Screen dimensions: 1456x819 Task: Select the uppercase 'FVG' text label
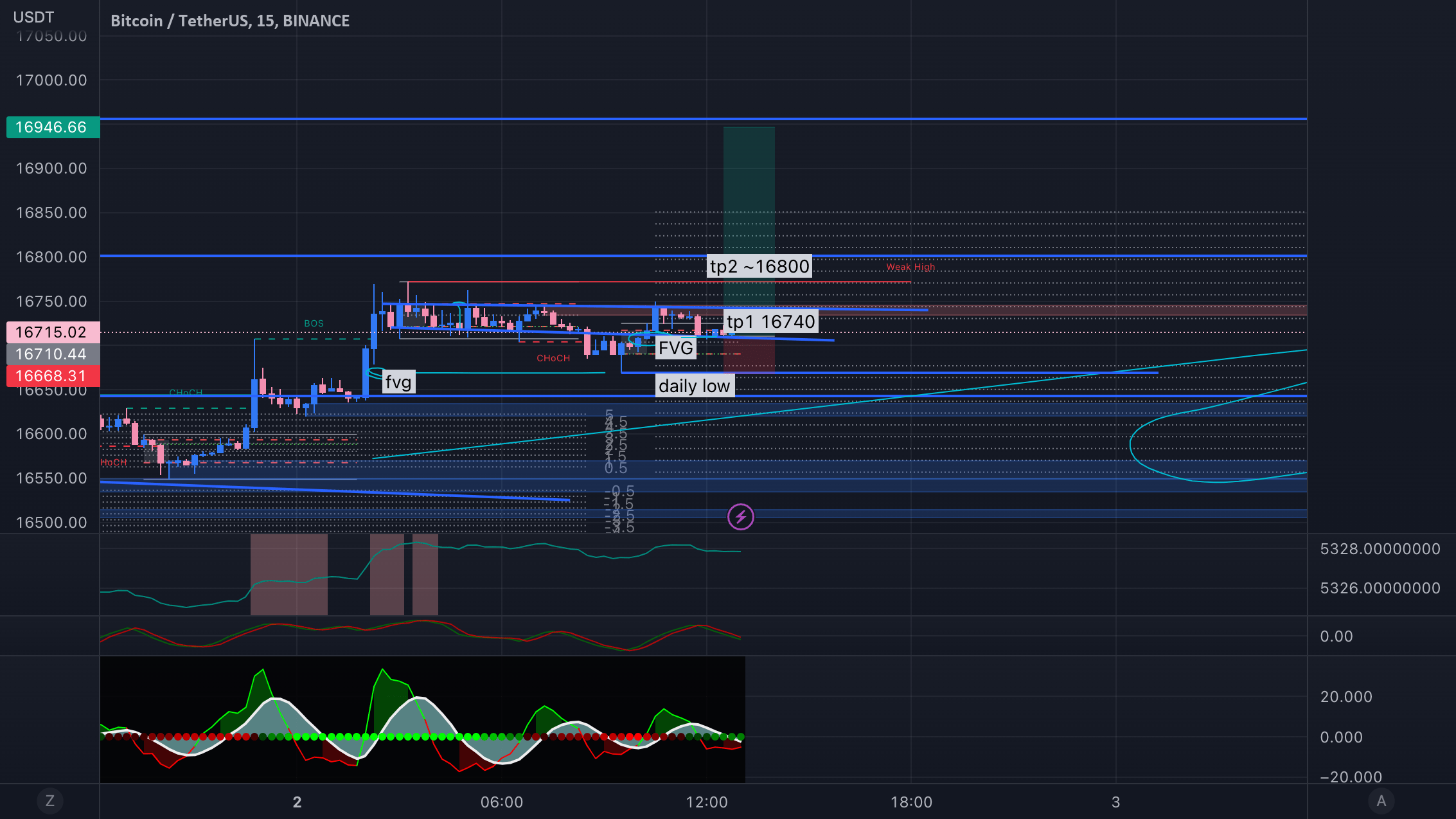click(x=675, y=348)
